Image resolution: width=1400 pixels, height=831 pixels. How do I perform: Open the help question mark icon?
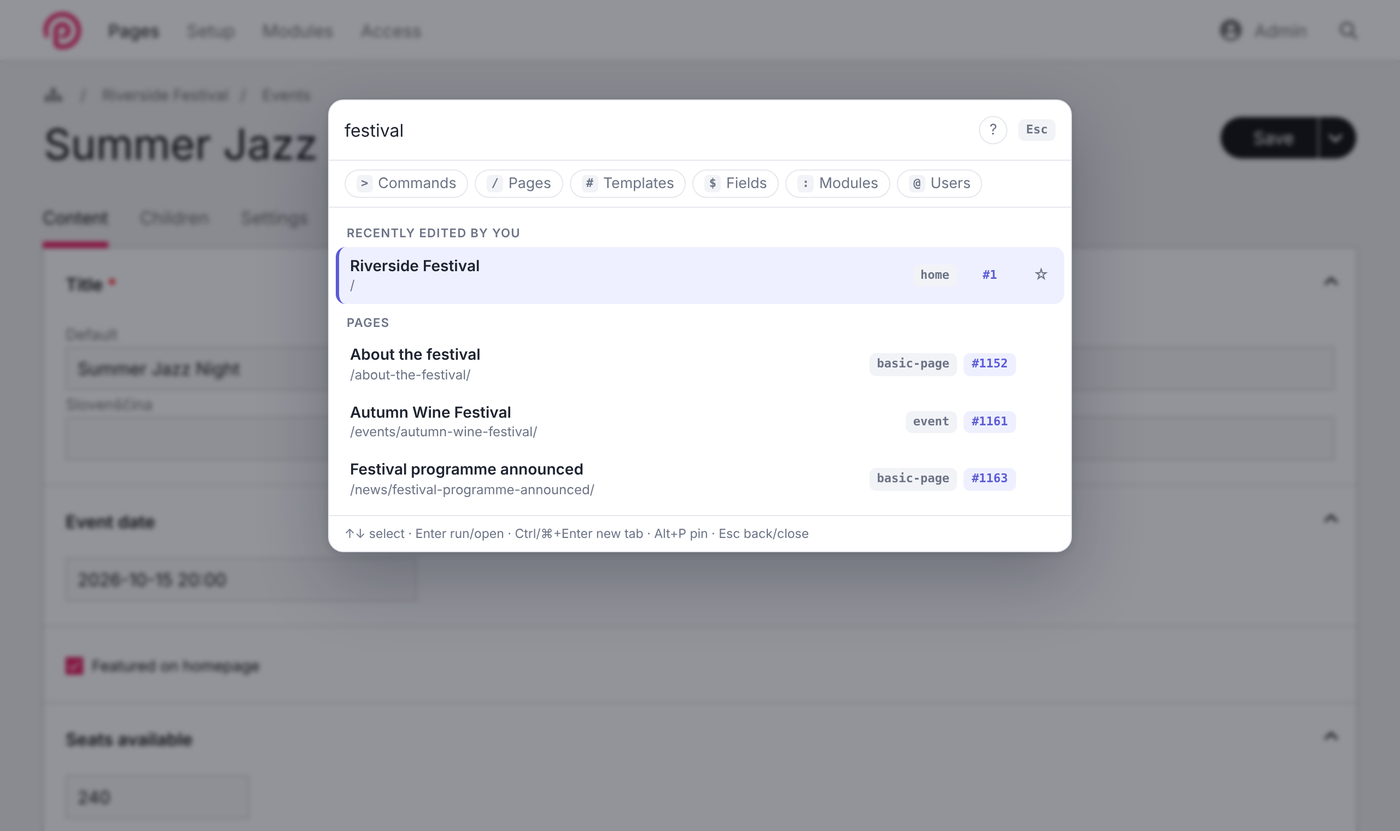[993, 130]
